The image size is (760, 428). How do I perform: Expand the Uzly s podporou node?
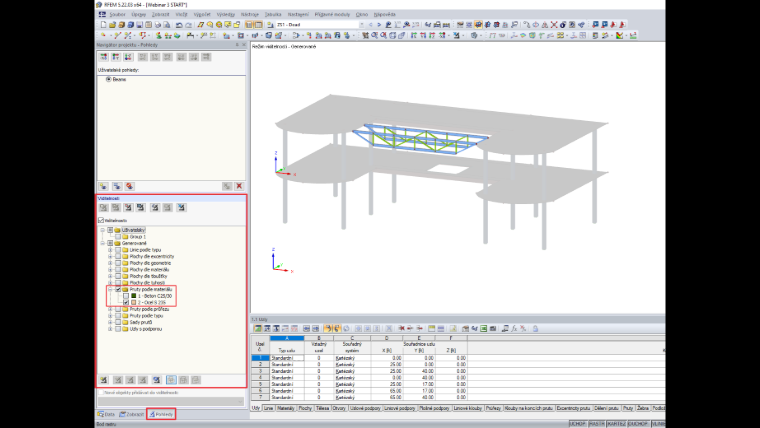coord(110,329)
